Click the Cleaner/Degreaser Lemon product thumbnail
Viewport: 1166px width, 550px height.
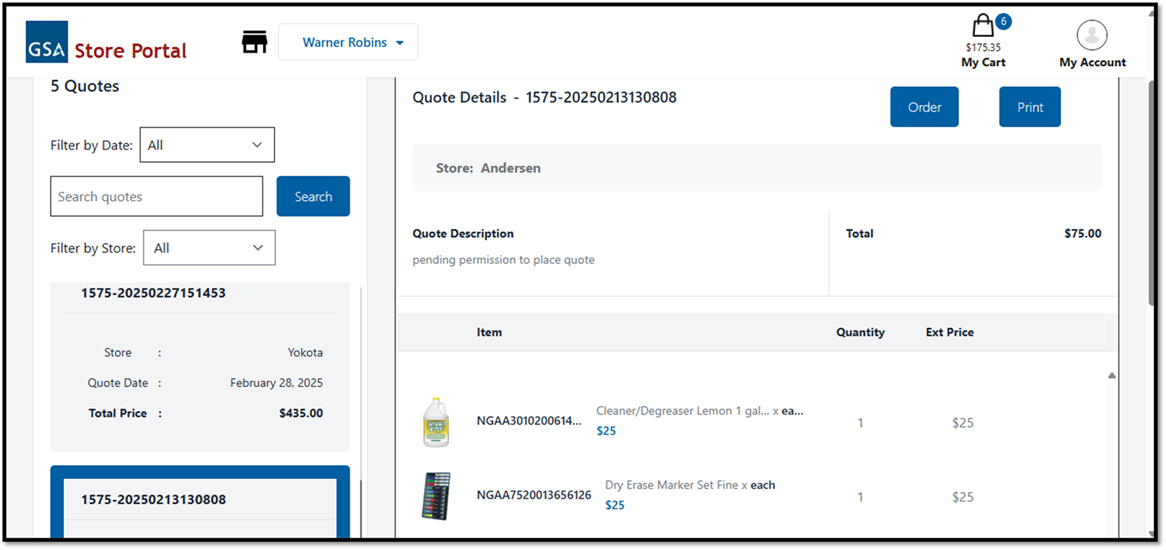[x=437, y=422]
